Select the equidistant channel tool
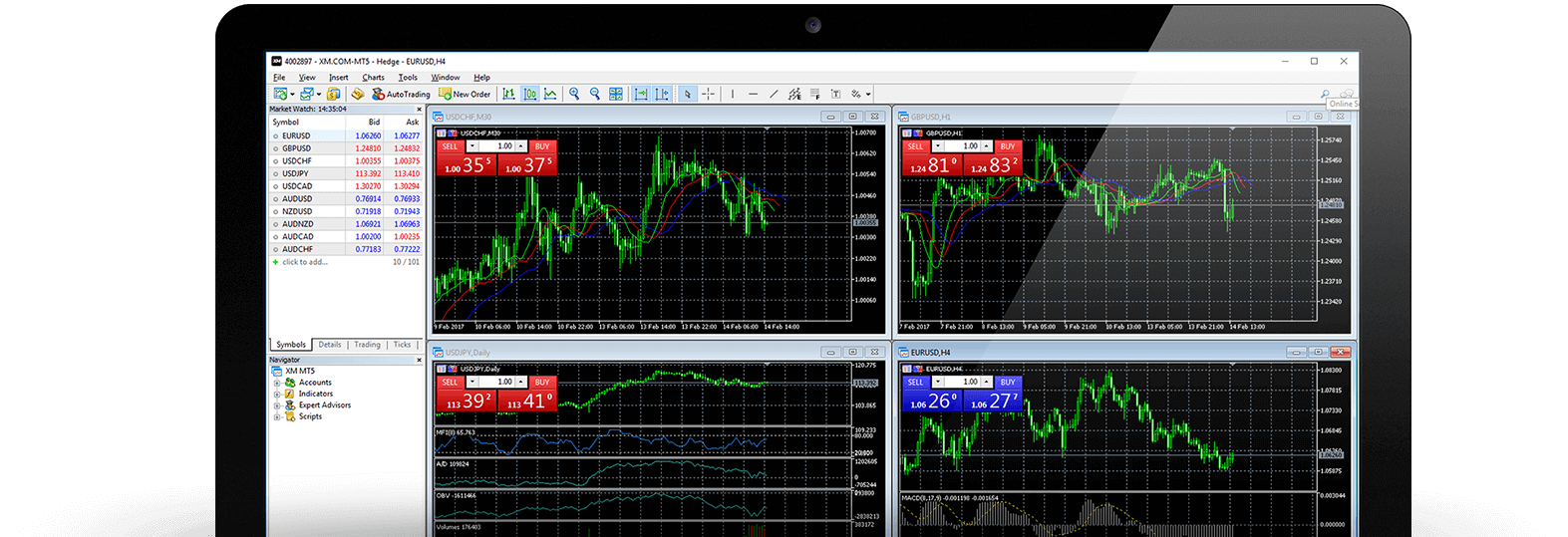 (794, 94)
